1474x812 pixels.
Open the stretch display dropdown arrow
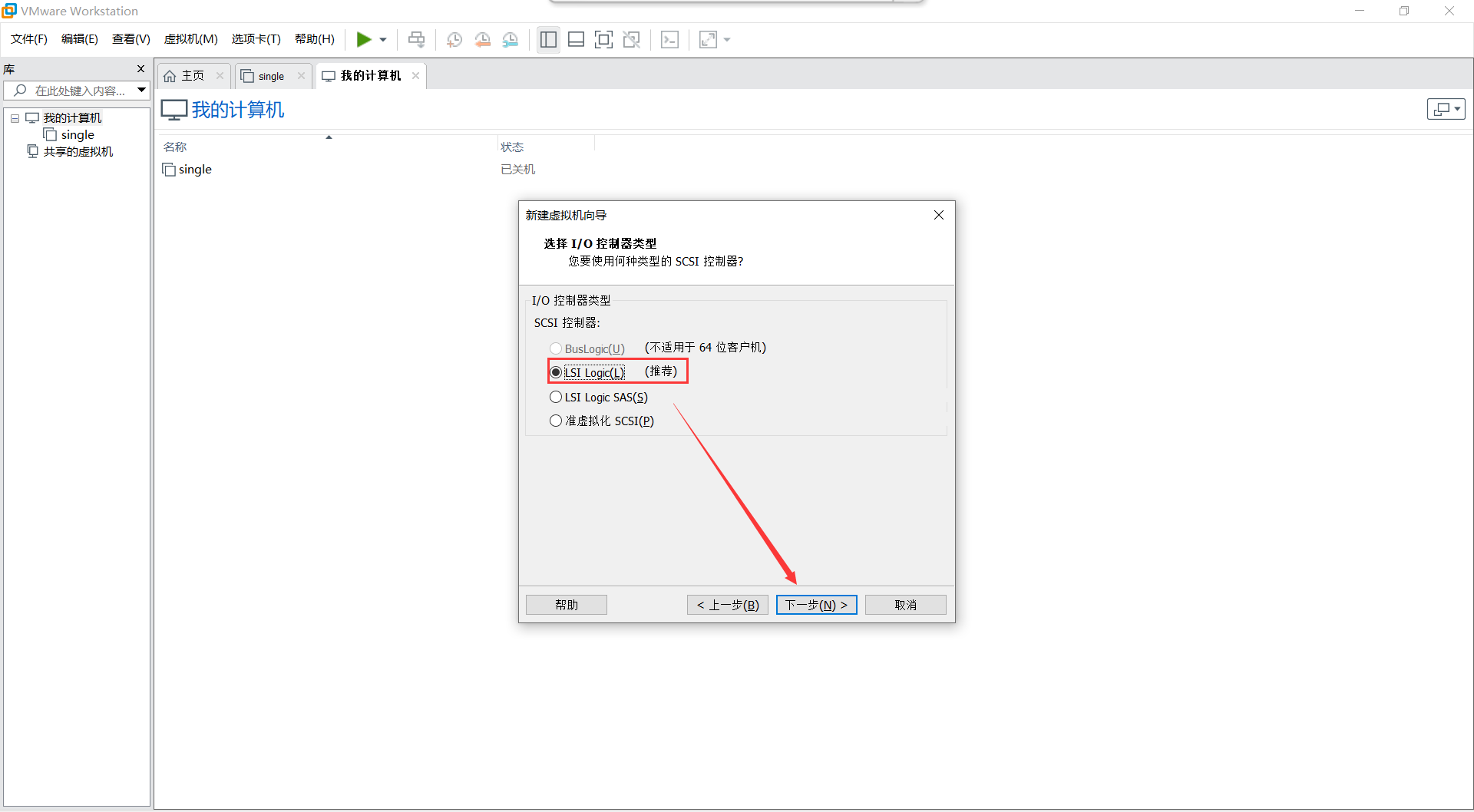click(x=727, y=40)
